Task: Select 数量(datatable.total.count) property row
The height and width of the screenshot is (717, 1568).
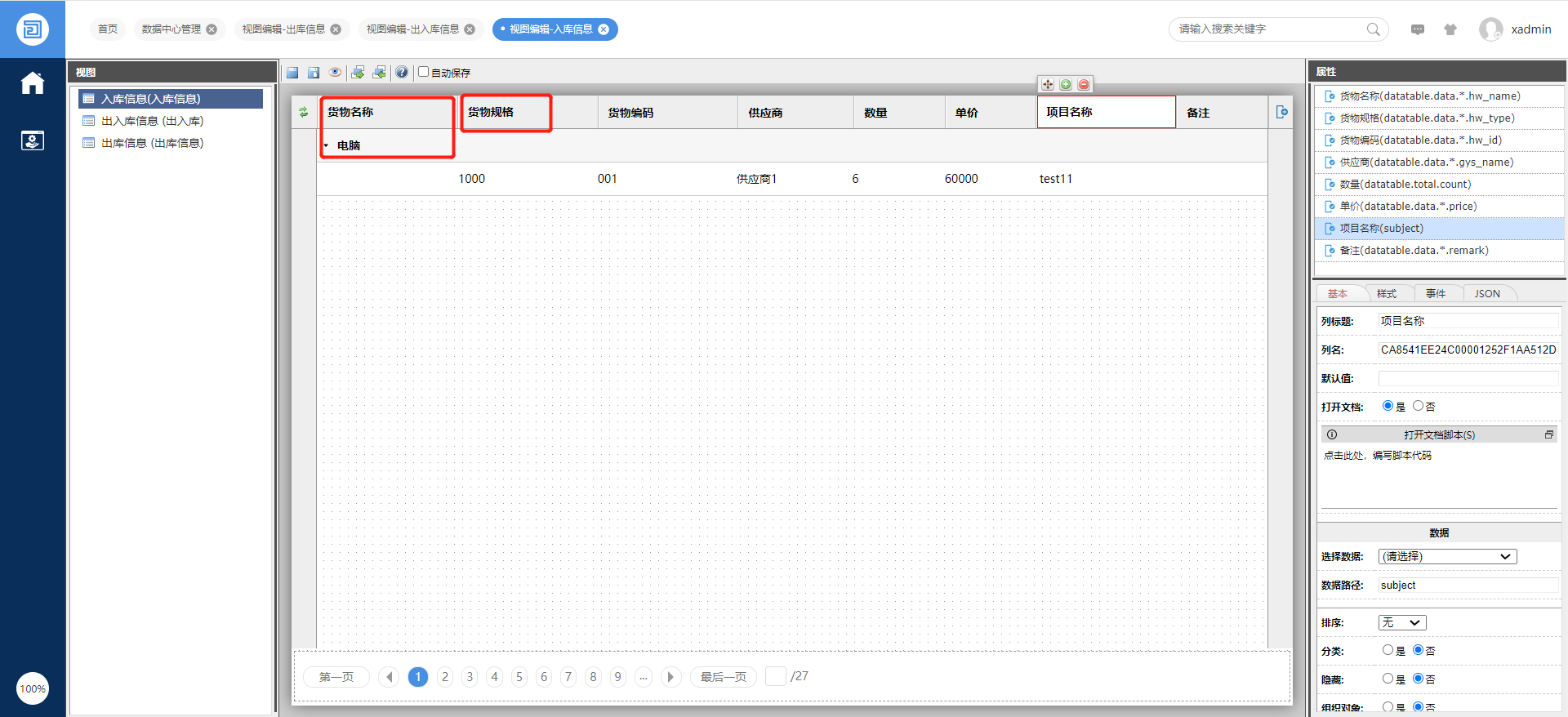Action: (1439, 185)
